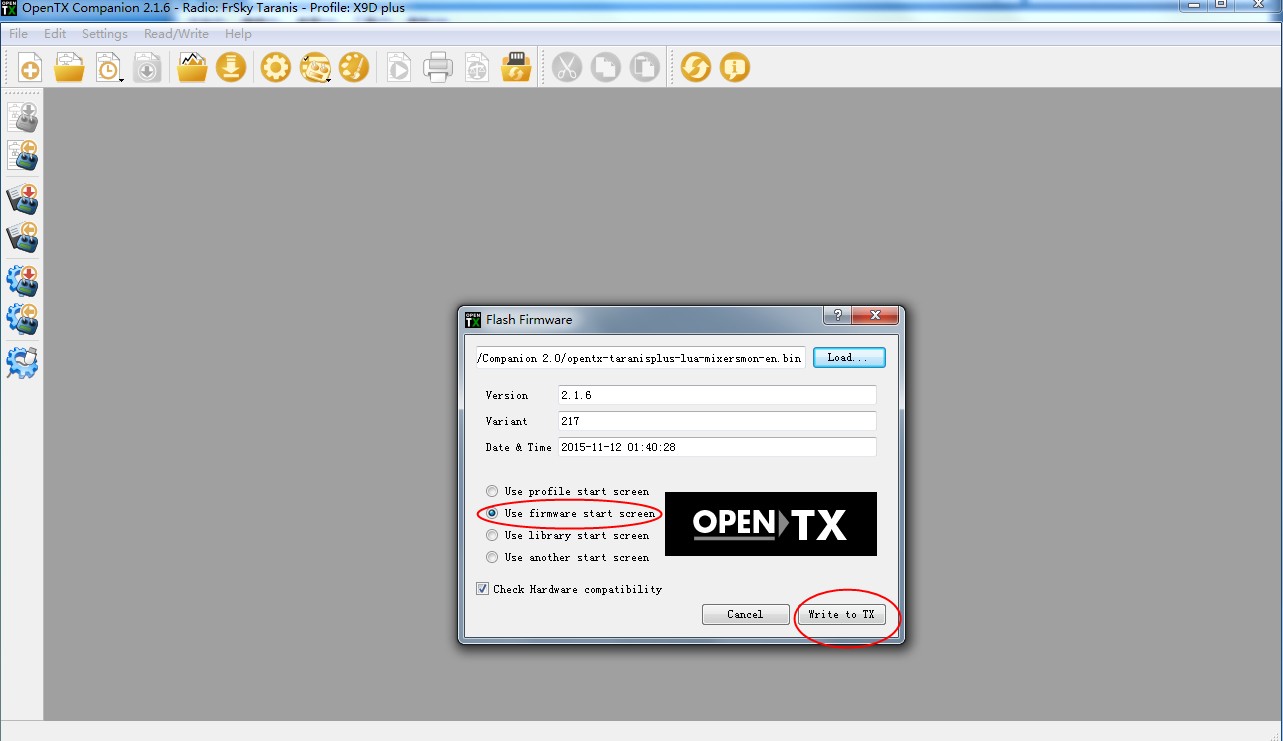The image size is (1283, 741).
Task: Click the OpenTX splash screen preview image
Action: [x=771, y=524]
